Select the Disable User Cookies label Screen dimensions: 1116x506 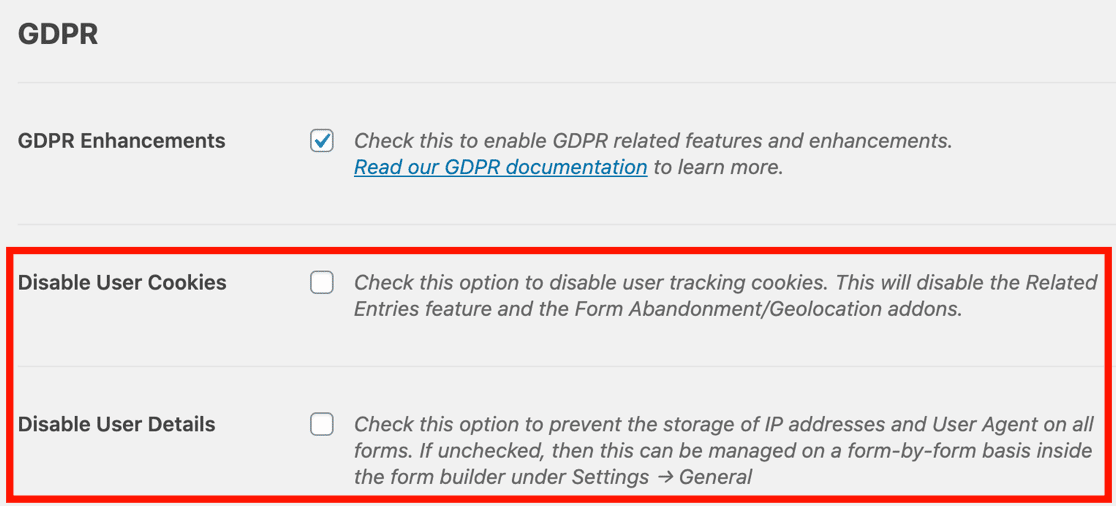[122, 283]
